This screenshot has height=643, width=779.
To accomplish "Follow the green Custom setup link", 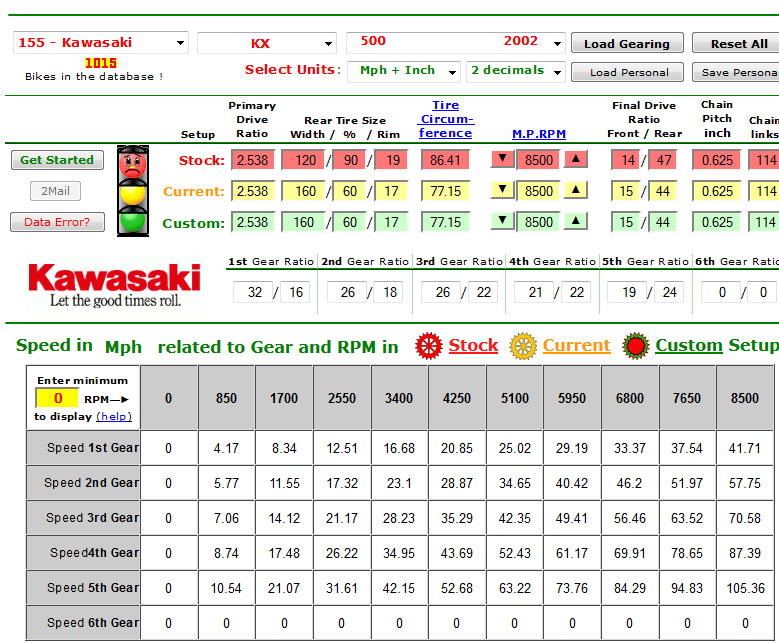I will (x=689, y=345).
